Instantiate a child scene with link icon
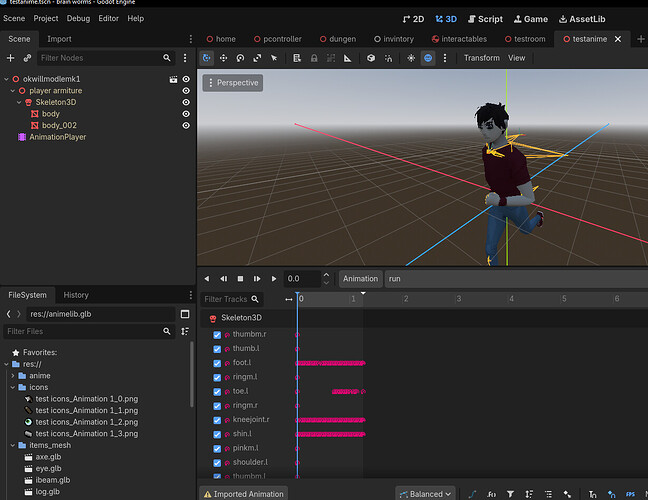This screenshot has height=500, width=648. 27,58
